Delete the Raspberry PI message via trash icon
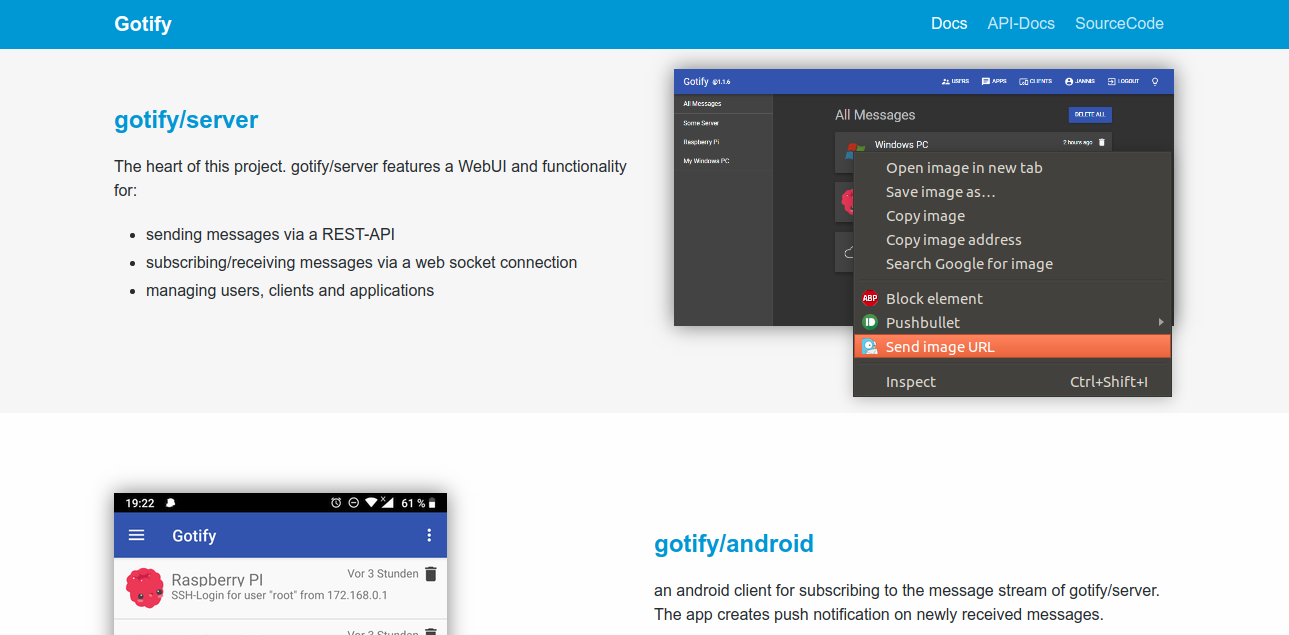1289x635 pixels. click(431, 574)
